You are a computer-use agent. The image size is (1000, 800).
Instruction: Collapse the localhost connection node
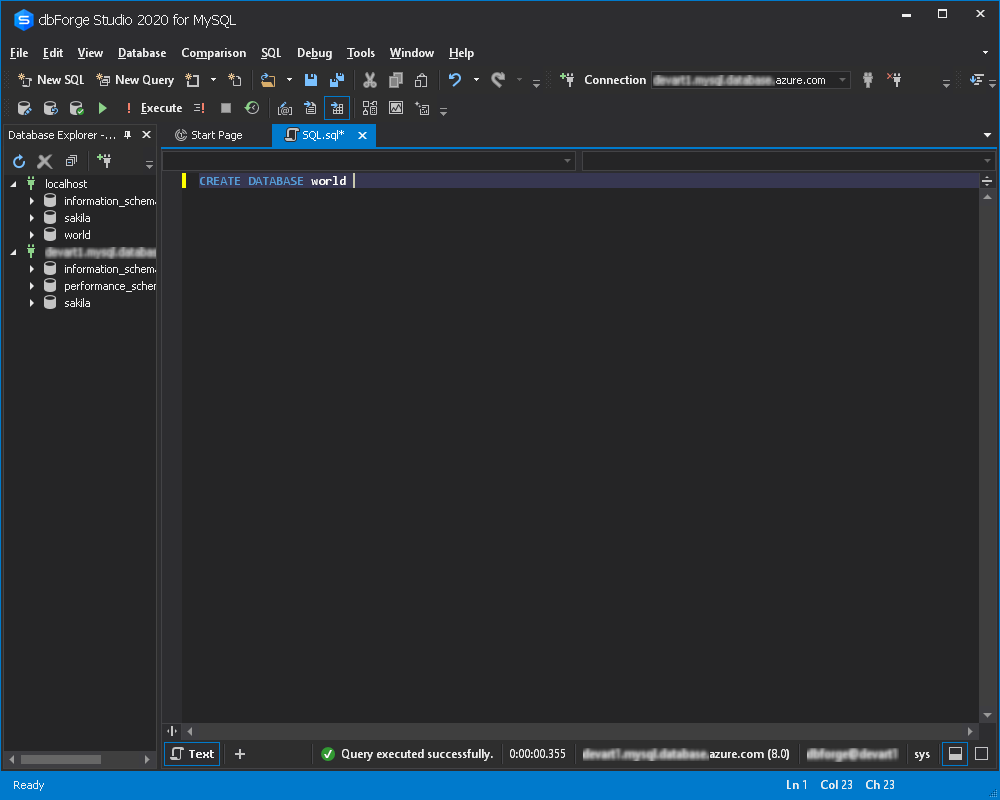pos(13,184)
